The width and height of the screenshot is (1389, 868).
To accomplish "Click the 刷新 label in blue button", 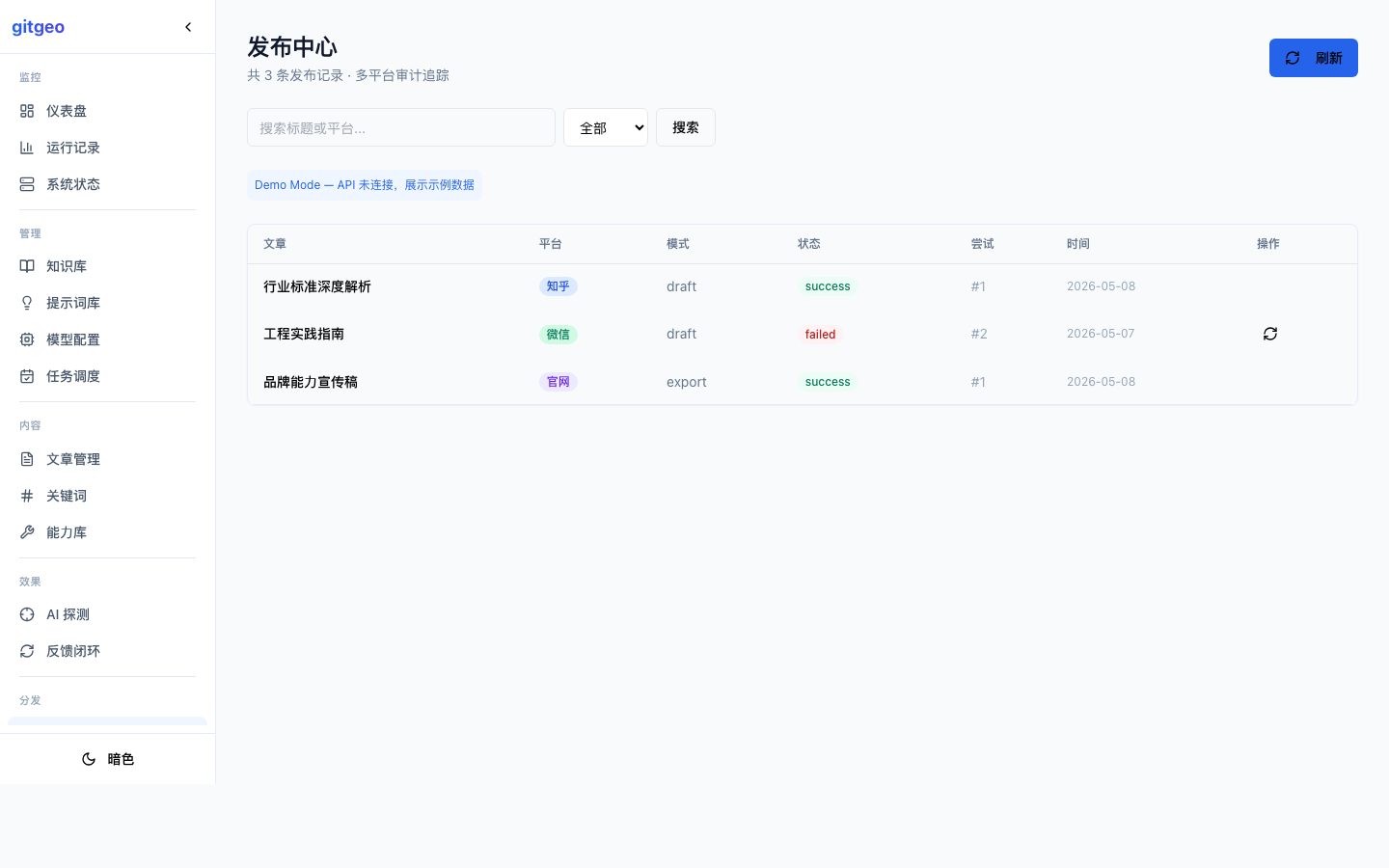I will click(x=1329, y=58).
